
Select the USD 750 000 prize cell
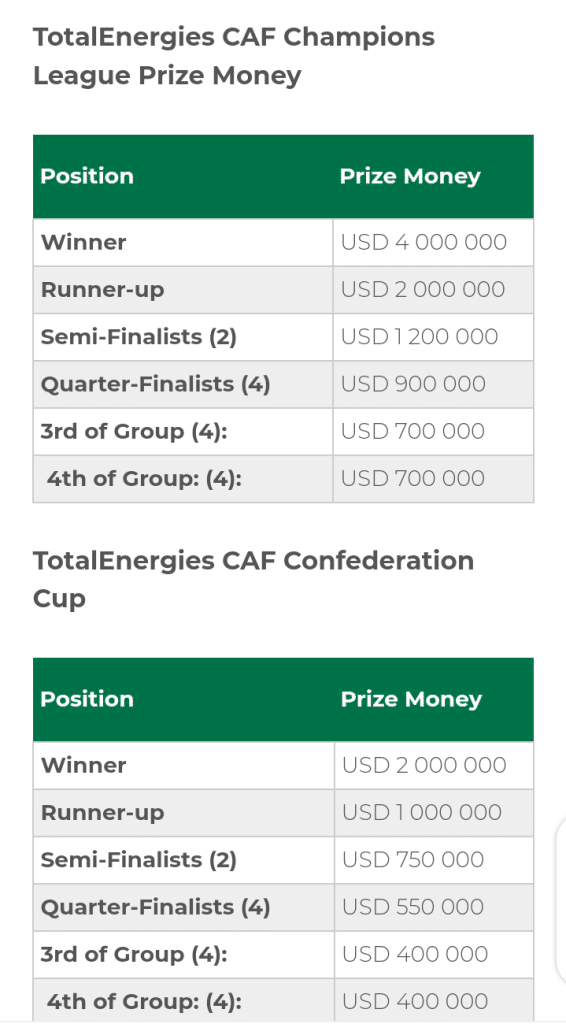[x=413, y=859]
